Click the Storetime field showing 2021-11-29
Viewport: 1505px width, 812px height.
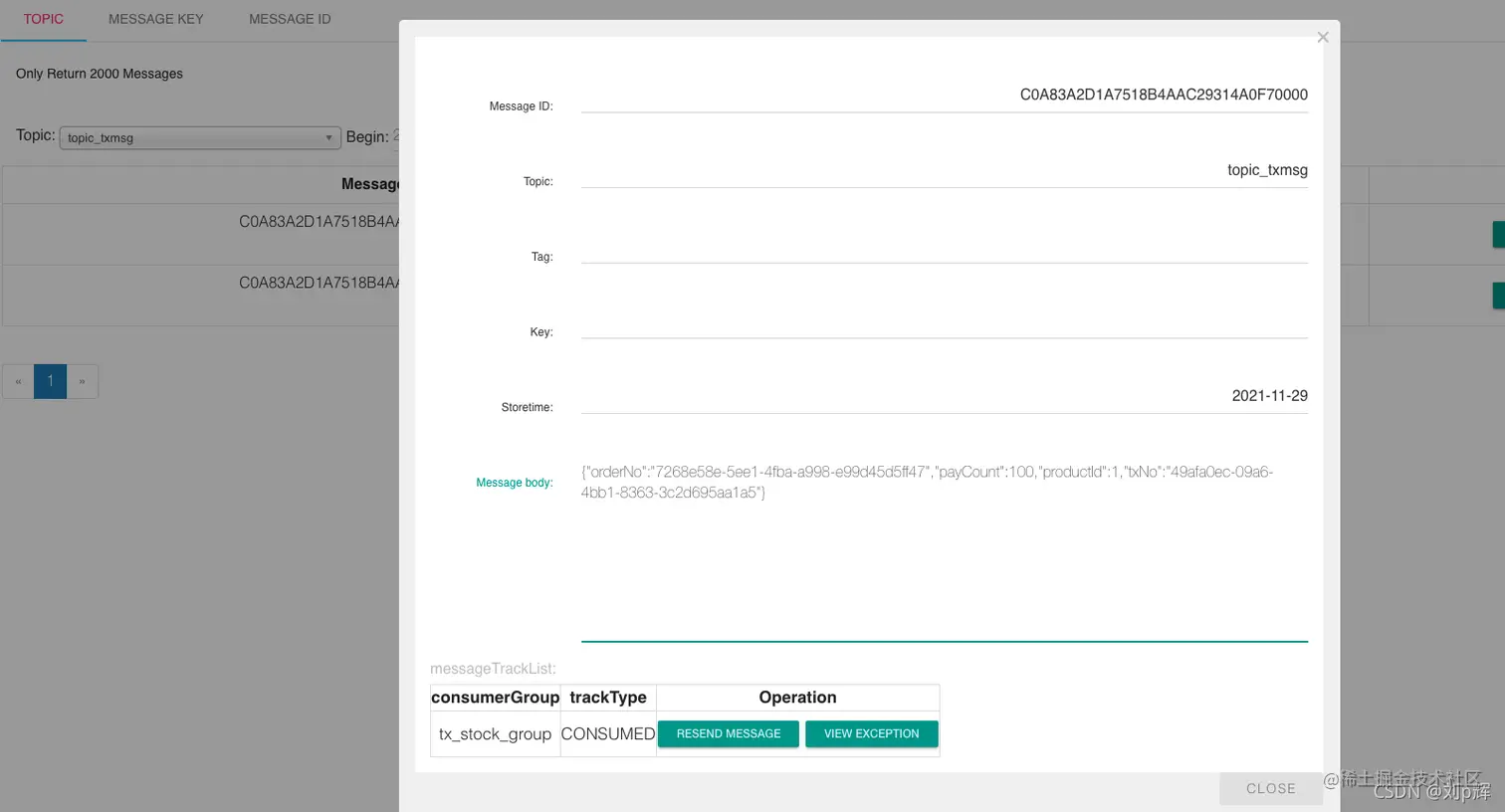[945, 397]
